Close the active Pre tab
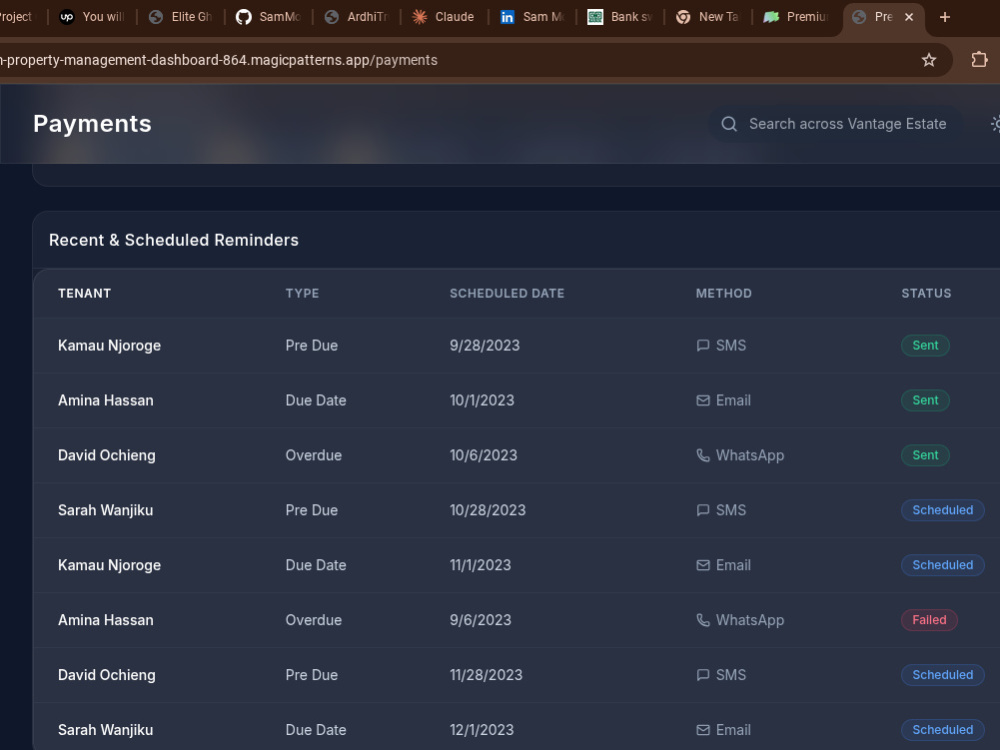 pos(909,17)
